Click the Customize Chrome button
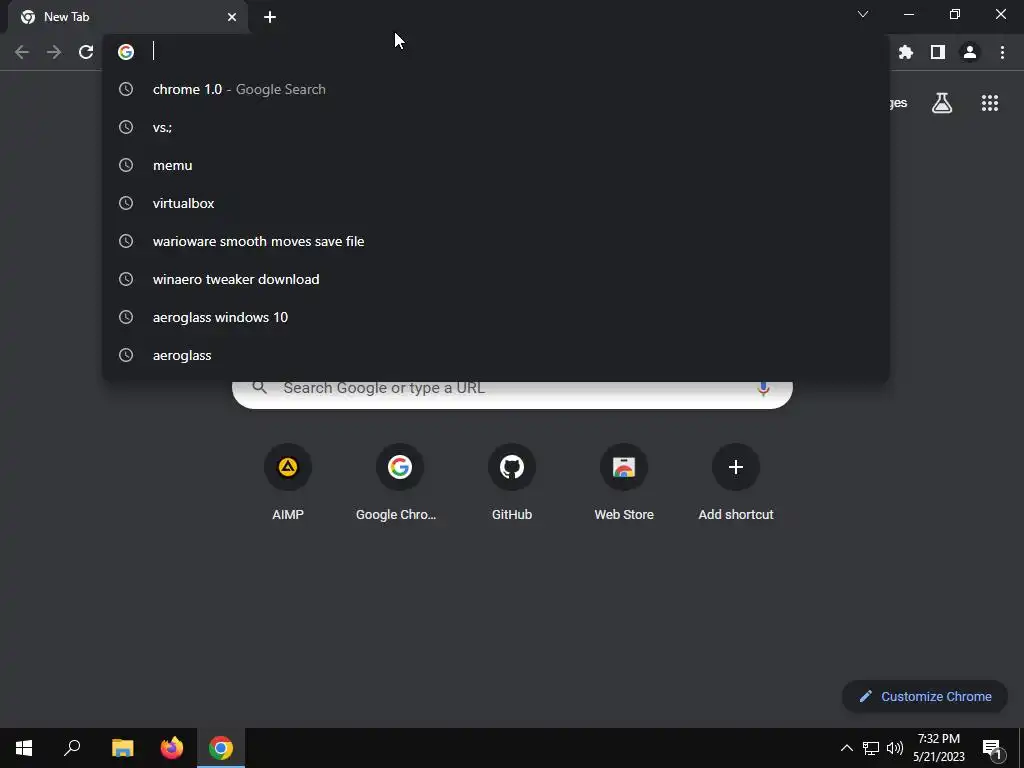1024x768 pixels. [x=925, y=696]
